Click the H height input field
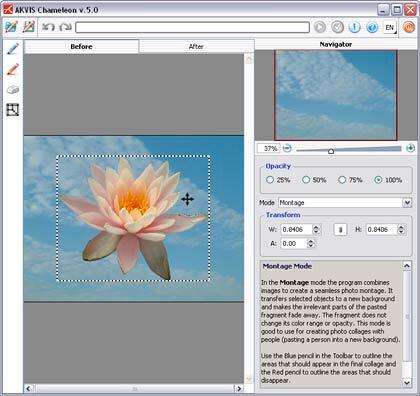The height and width of the screenshot is (396, 420). tap(382, 229)
